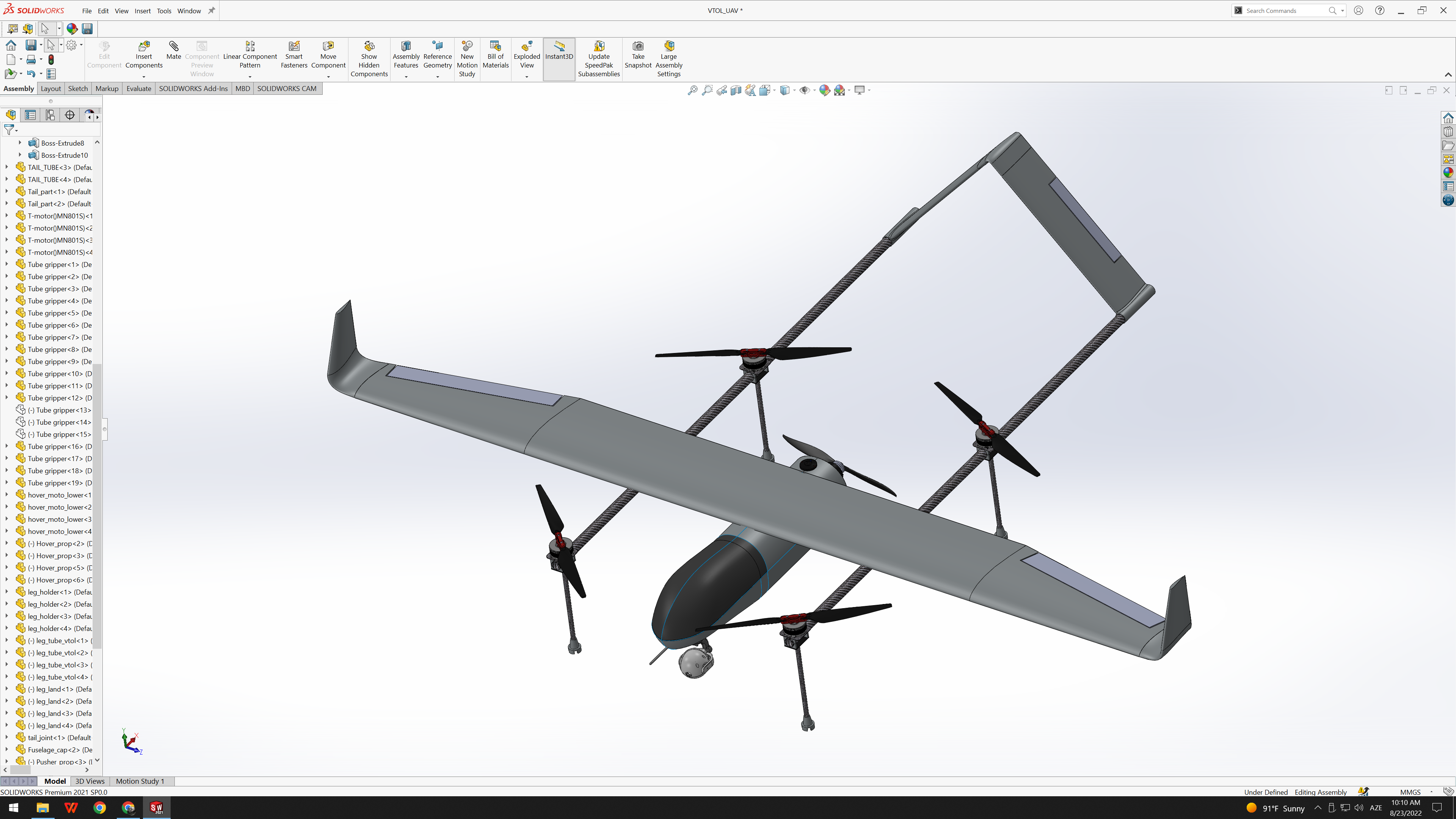The height and width of the screenshot is (819, 1456).
Task: Select (-) leg_land<1> in tree
Action: (54, 689)
